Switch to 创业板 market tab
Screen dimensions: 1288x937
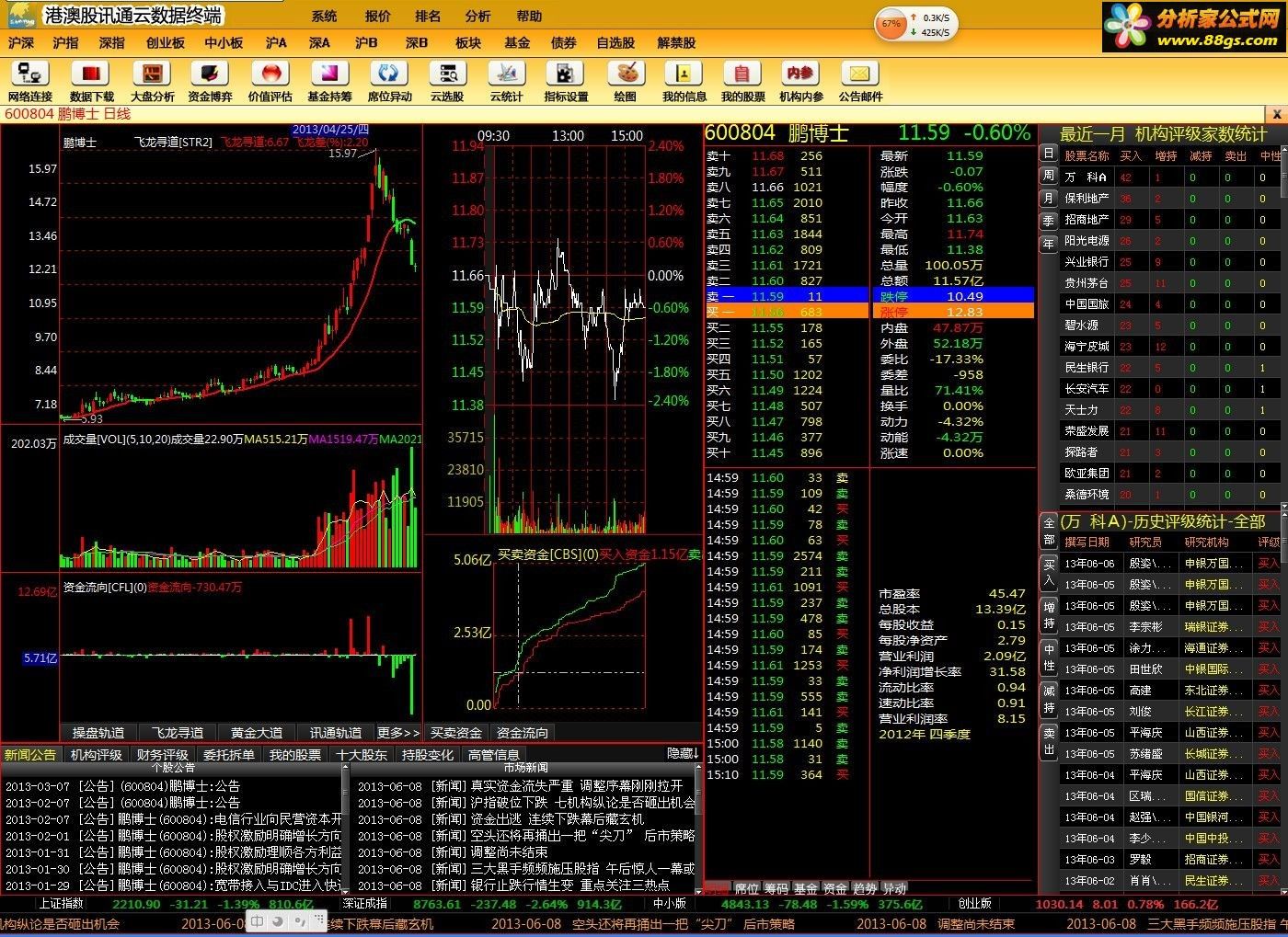tap(166, 42)
